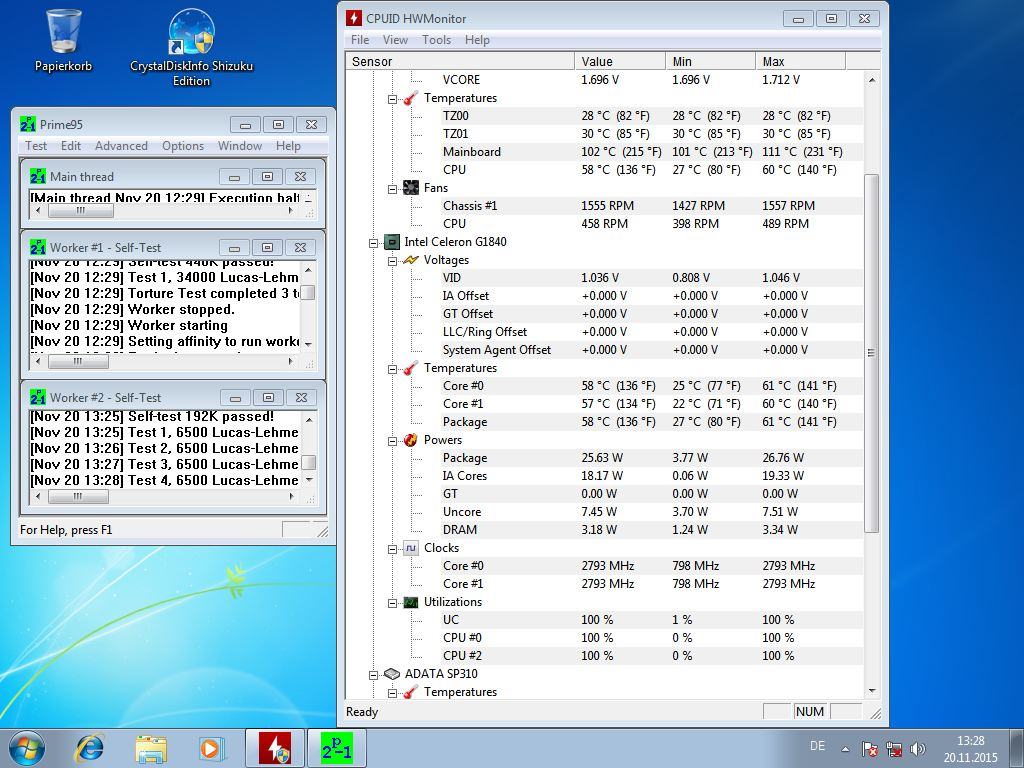Click the Sensor column header
Viewport: 1024px width, 768px height.
click(x=460, y=61)
